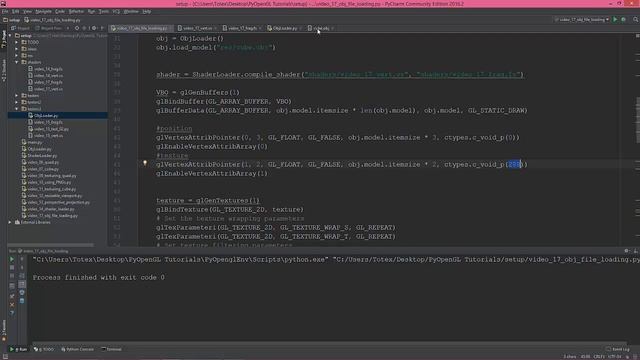Click the CRLF line separator in status bar
Screen dimensions: 640x360
[x=599, y=356]
